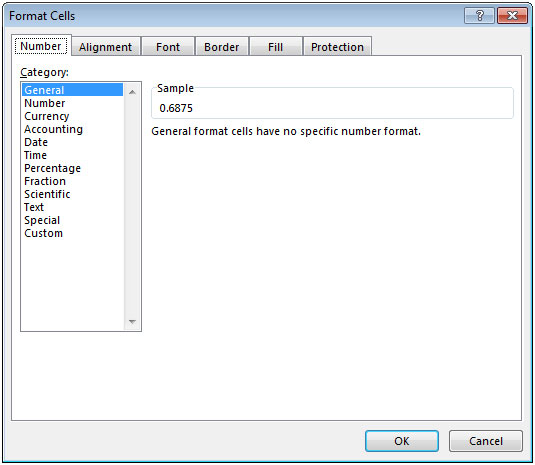Select the Number tab
The image size is (535, 465).
pos(41,46)
